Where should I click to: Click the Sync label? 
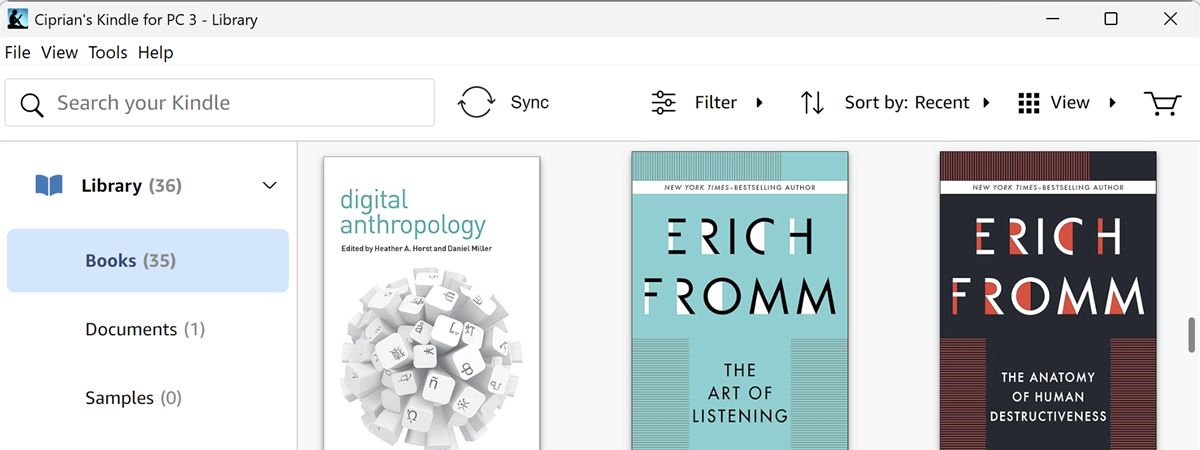coord(530,102)
